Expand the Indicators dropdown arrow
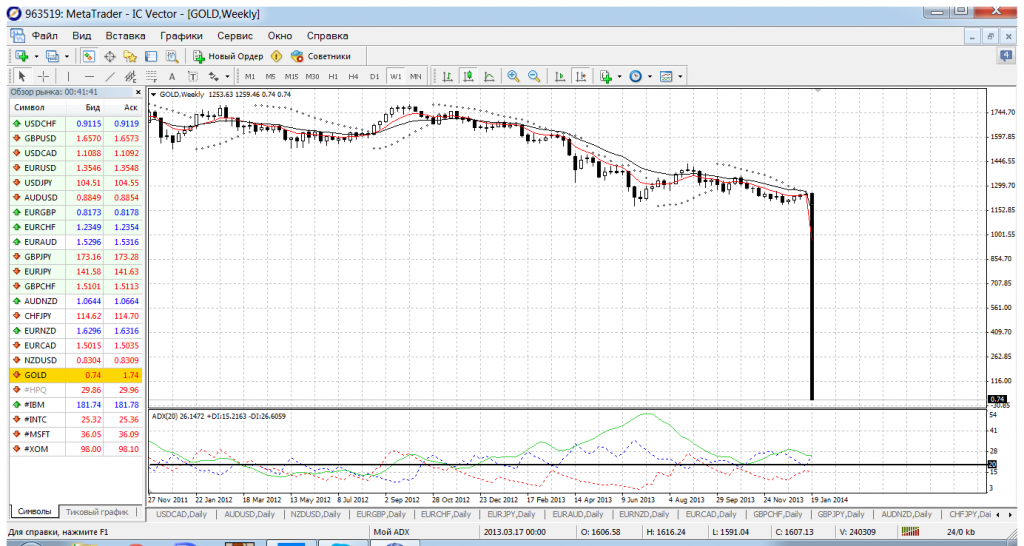 coord(620,77)
